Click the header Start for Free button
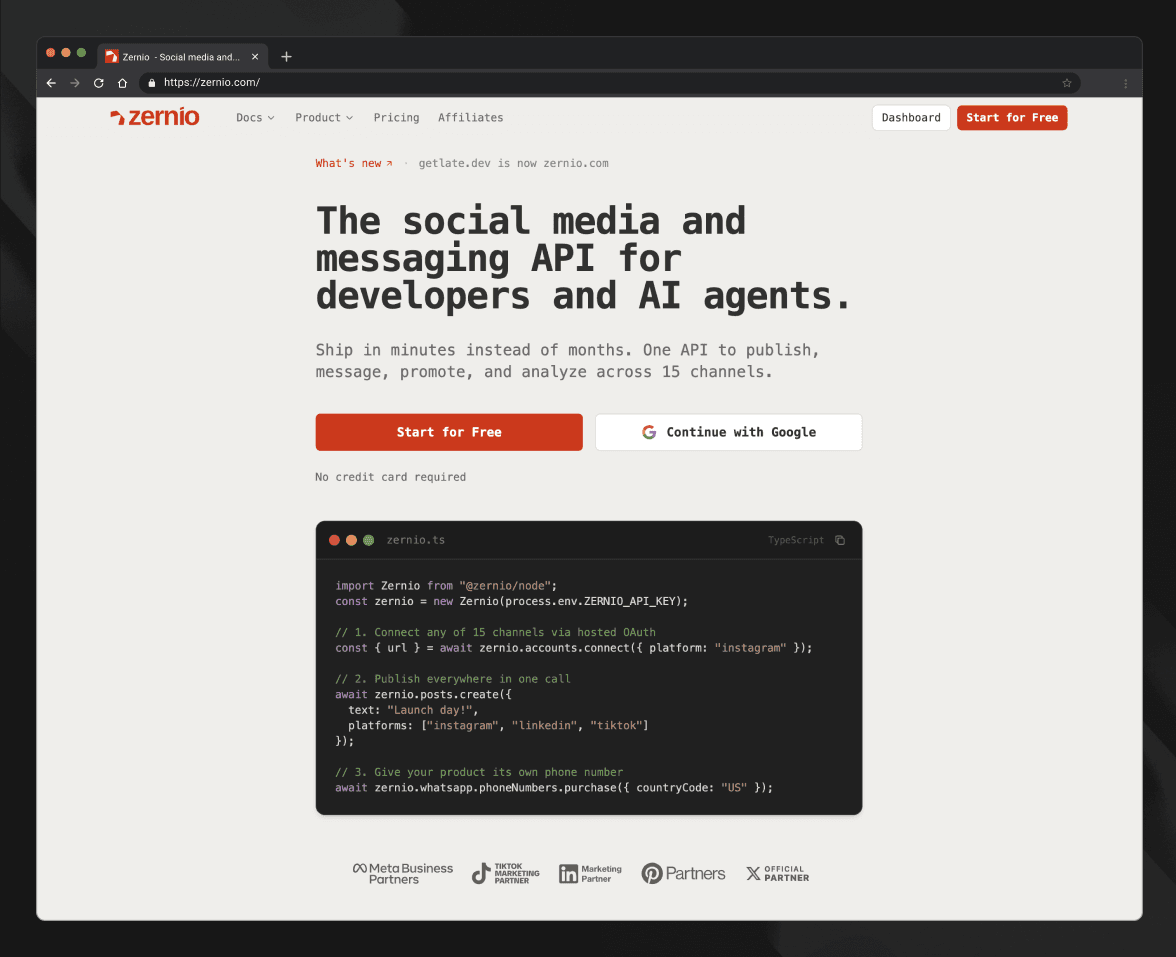Viewport: 1176px width, 957px height. tap(1012, 118)
